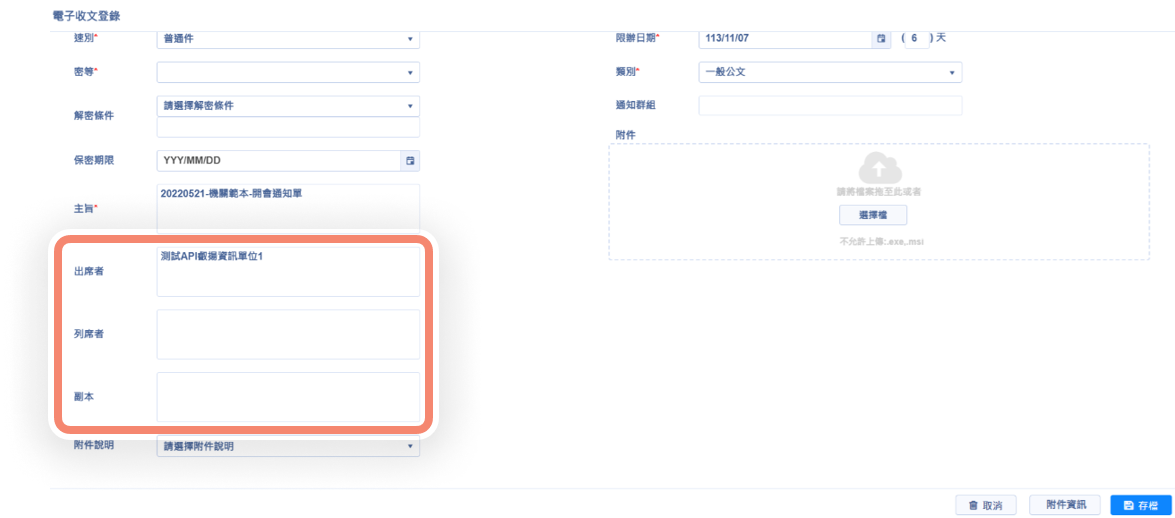The width and height of the screenshot is (1175, 518).
Task: Expand the 速別 dropdown showing 普通件
Action: (x=288, y=39)
